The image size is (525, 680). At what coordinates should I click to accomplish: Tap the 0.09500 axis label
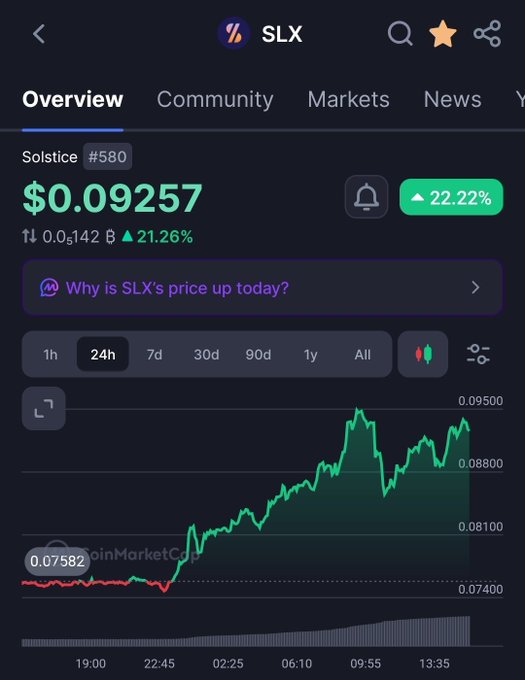481,401
